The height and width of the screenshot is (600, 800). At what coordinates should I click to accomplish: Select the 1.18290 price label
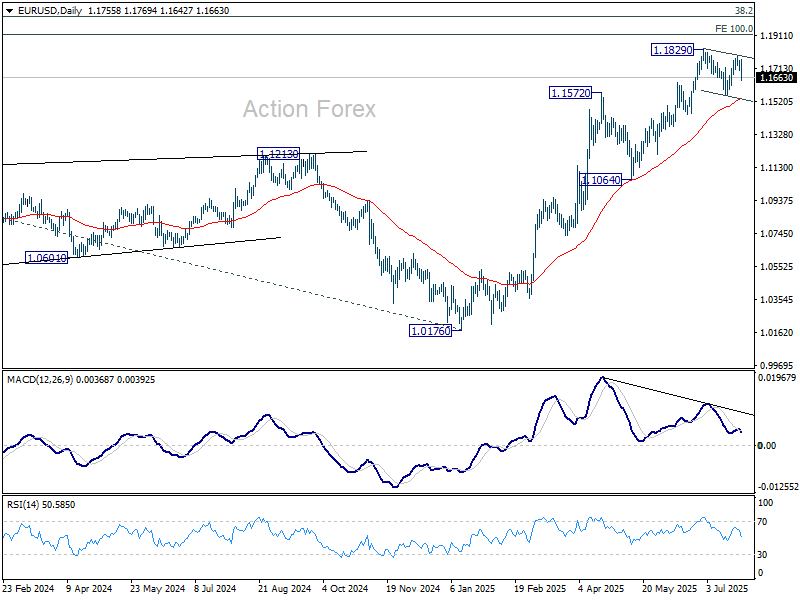click(x=673, y=50)
